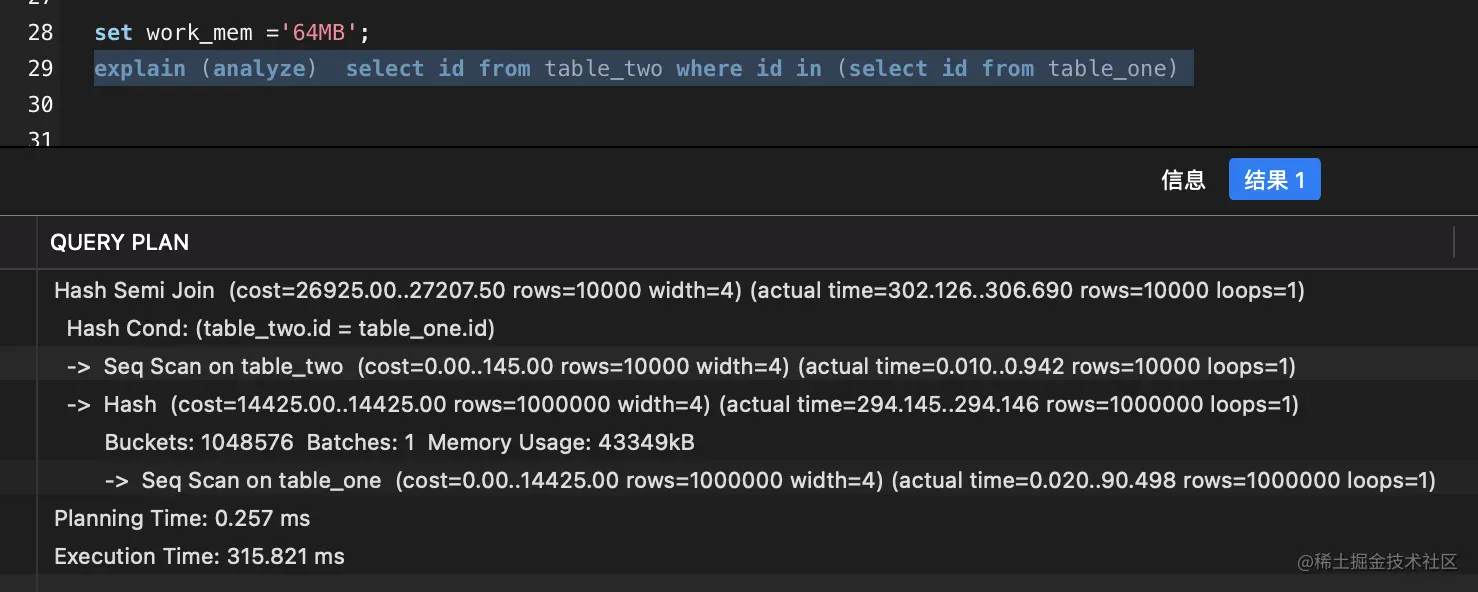Select the Execution Time result row
Image resolution: width=1478 pixels, height=592 pixels.
199,557
